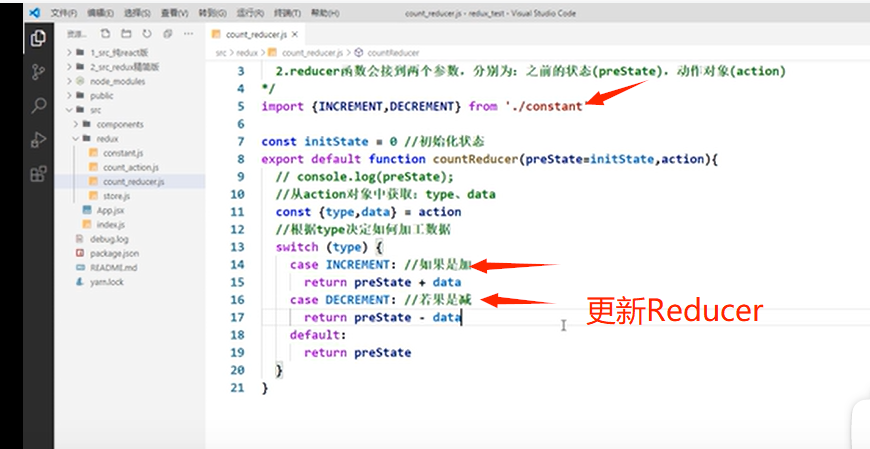Open the 转到(G) menu
The image size is (870, 449).
pyautogui.click(x=212, y=13)
